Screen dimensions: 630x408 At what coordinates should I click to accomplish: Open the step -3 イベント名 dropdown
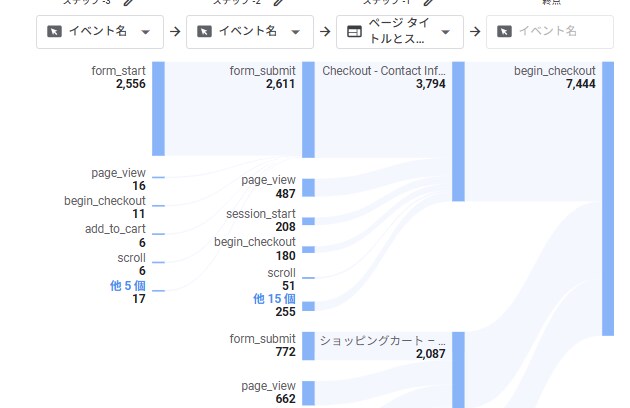point(100,32)
